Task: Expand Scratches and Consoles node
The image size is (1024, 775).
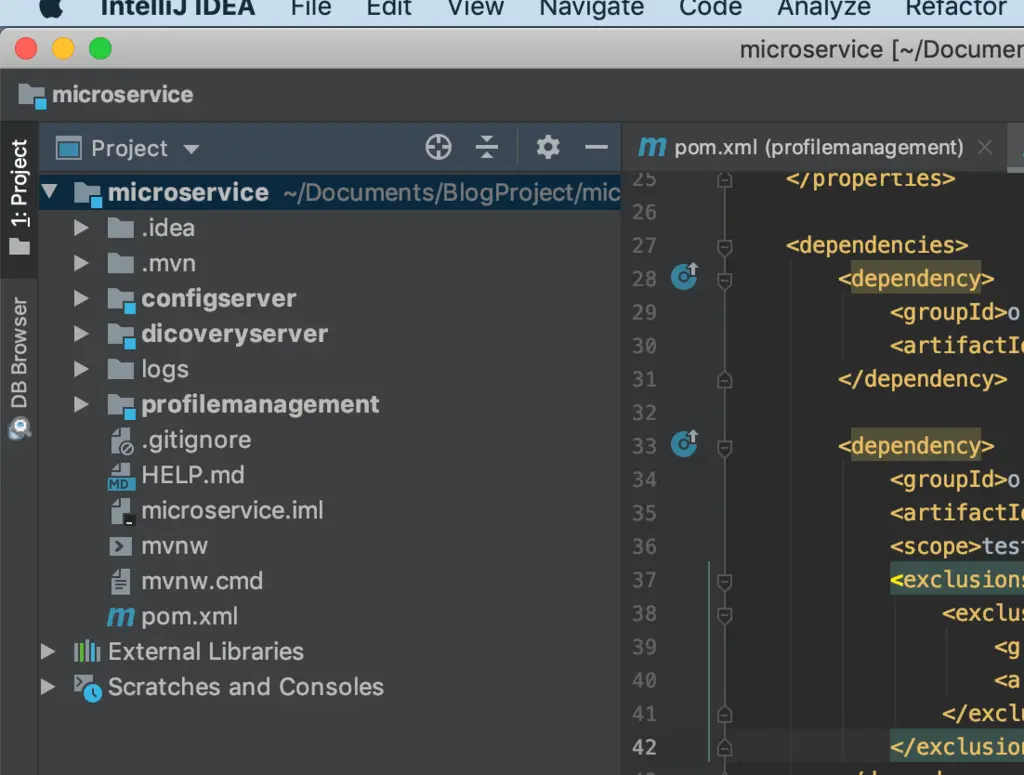Action: tap(48, 687)
